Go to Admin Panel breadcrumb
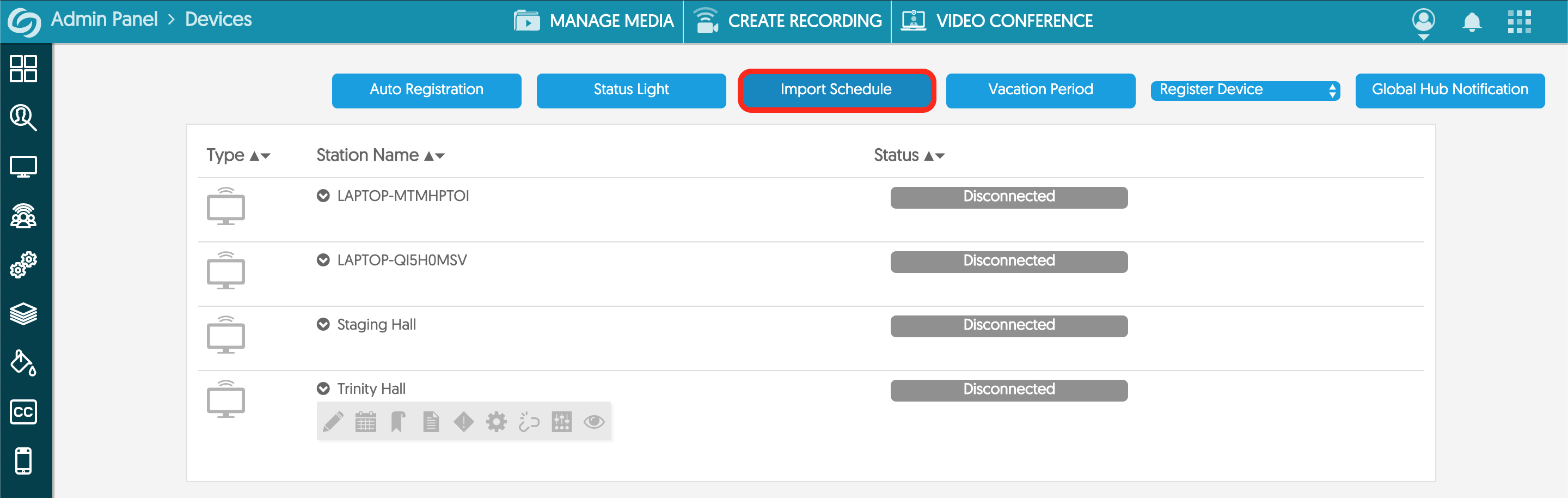Screen dimensions: 1568x498 [x=104, y=20]
